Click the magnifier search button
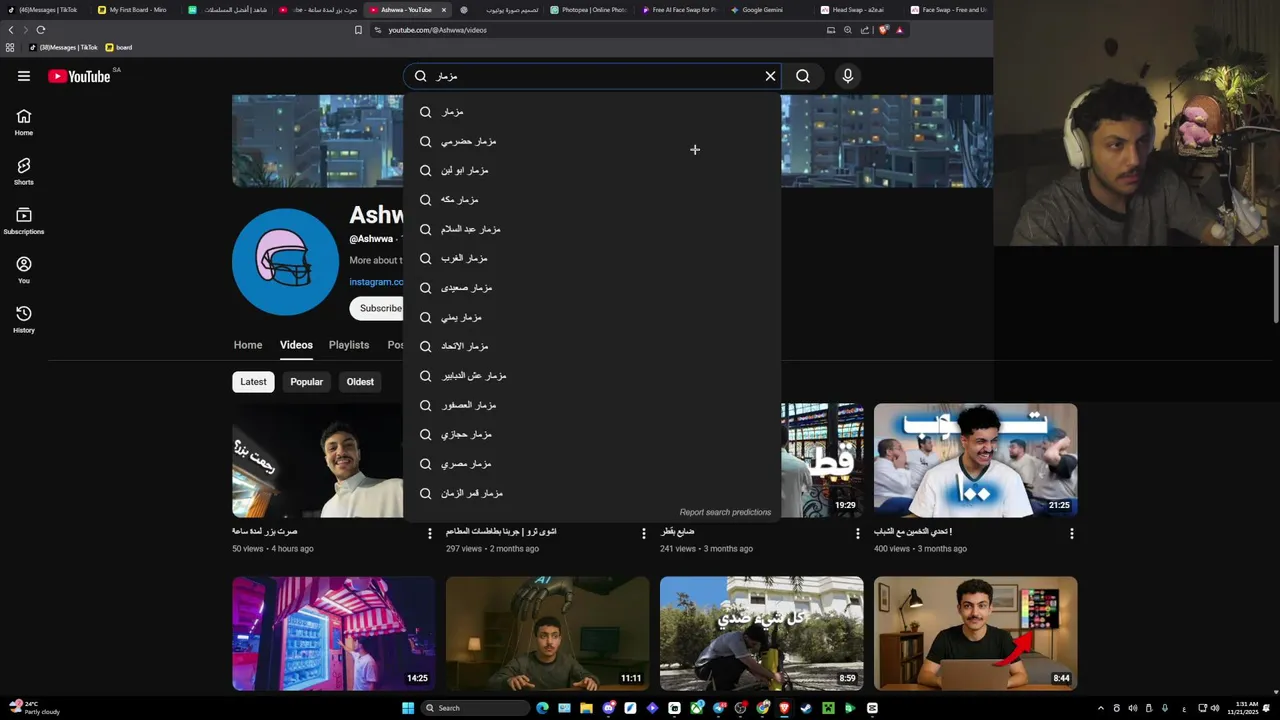The width and height of the screenshot is (1280, 720). point(803,76)
